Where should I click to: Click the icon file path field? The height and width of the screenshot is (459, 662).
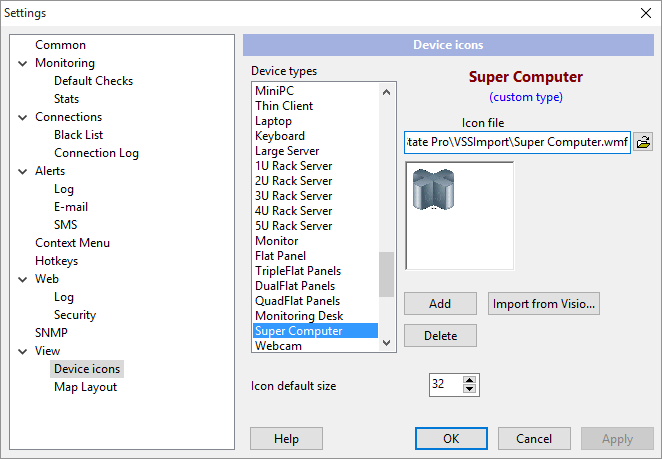point(517,142)
